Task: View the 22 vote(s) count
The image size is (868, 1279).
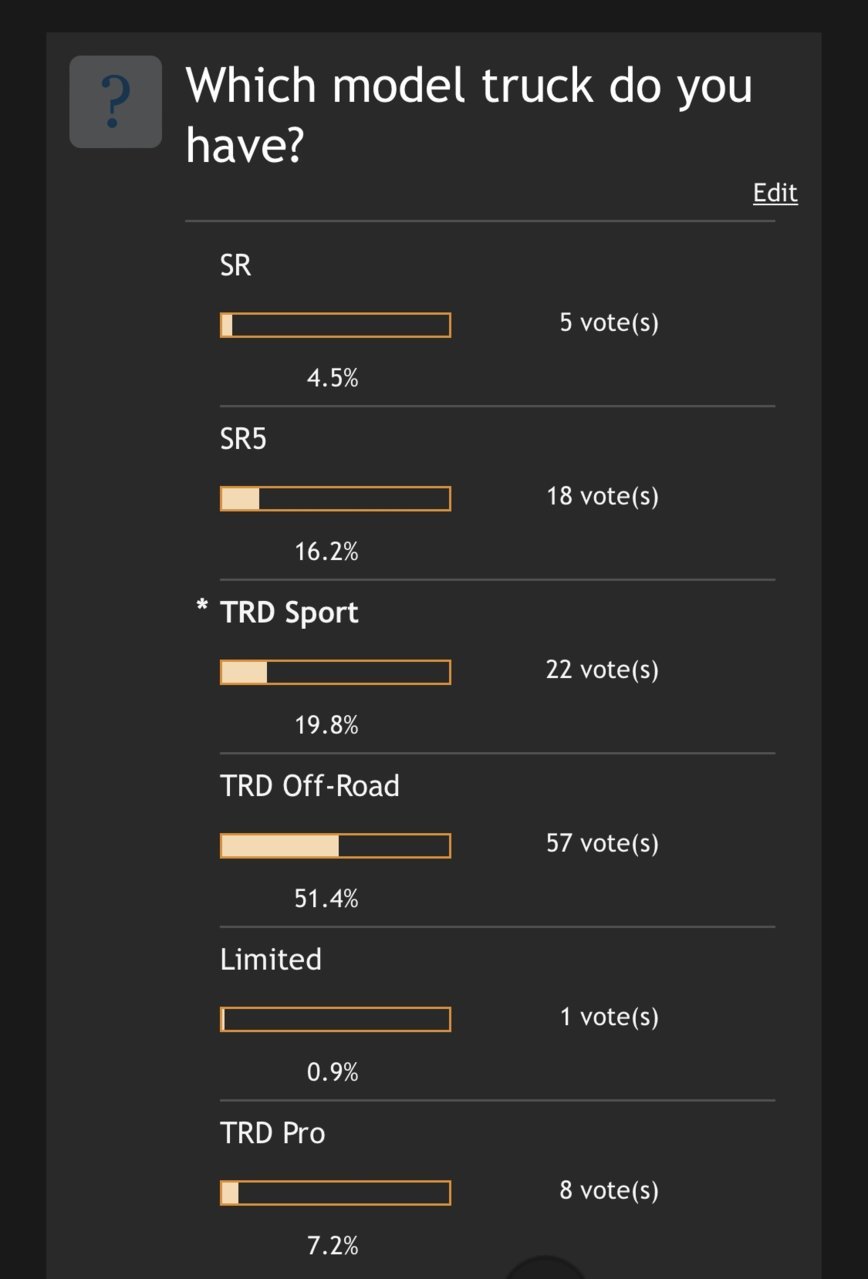Action: click(x=602, y=670)
